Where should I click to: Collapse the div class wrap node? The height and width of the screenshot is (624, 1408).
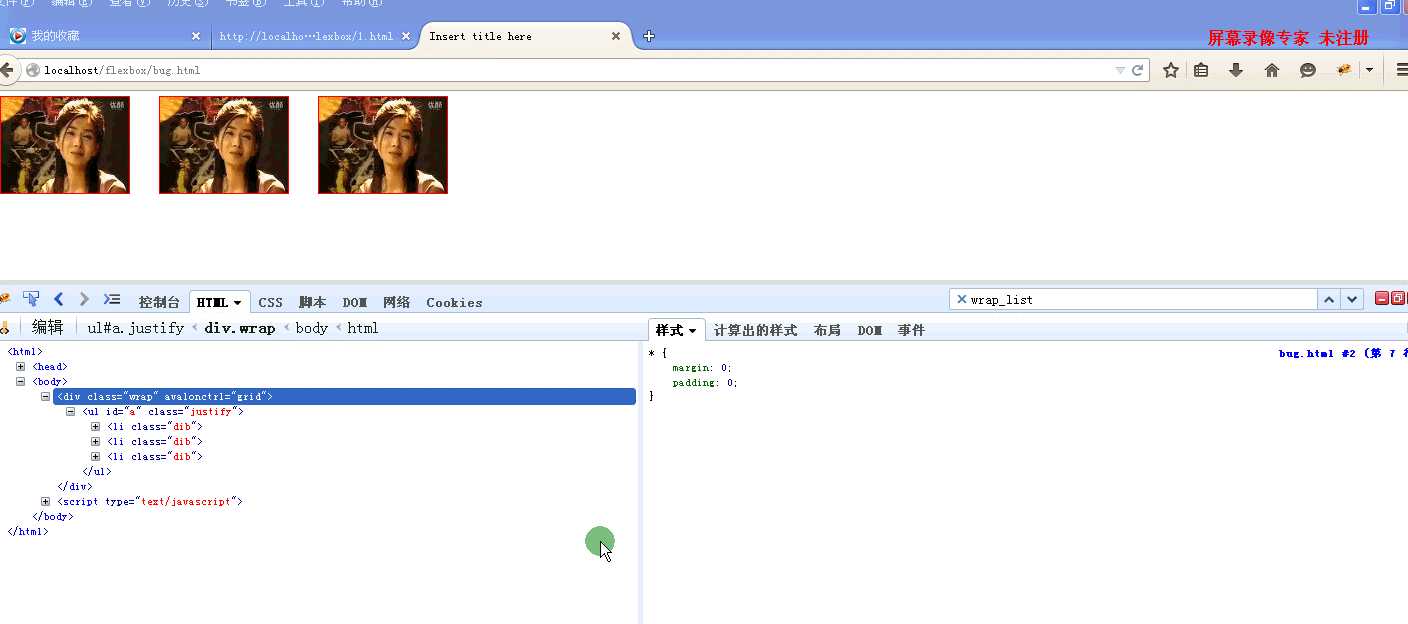46,397
